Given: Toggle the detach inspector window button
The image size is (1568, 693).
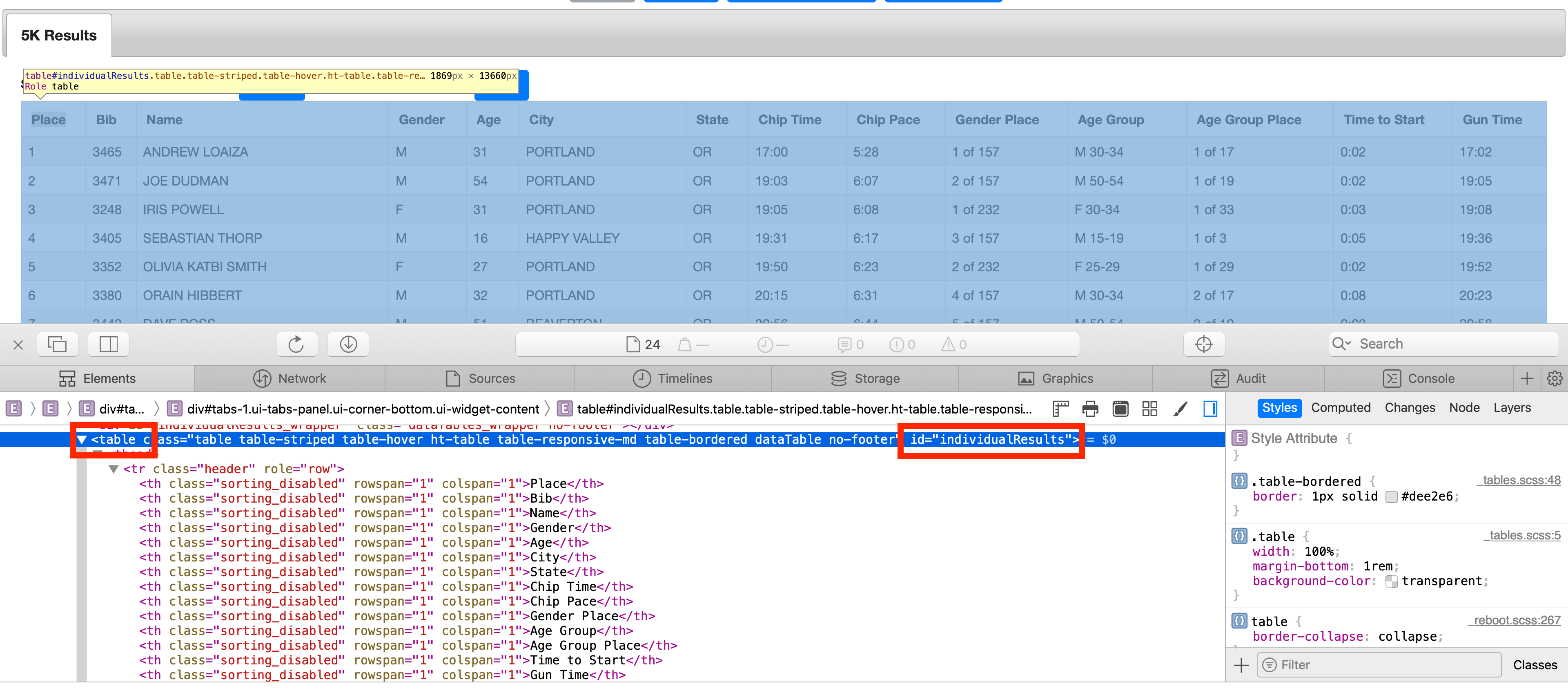Looking at the screenshot, I should pos(57,344).
